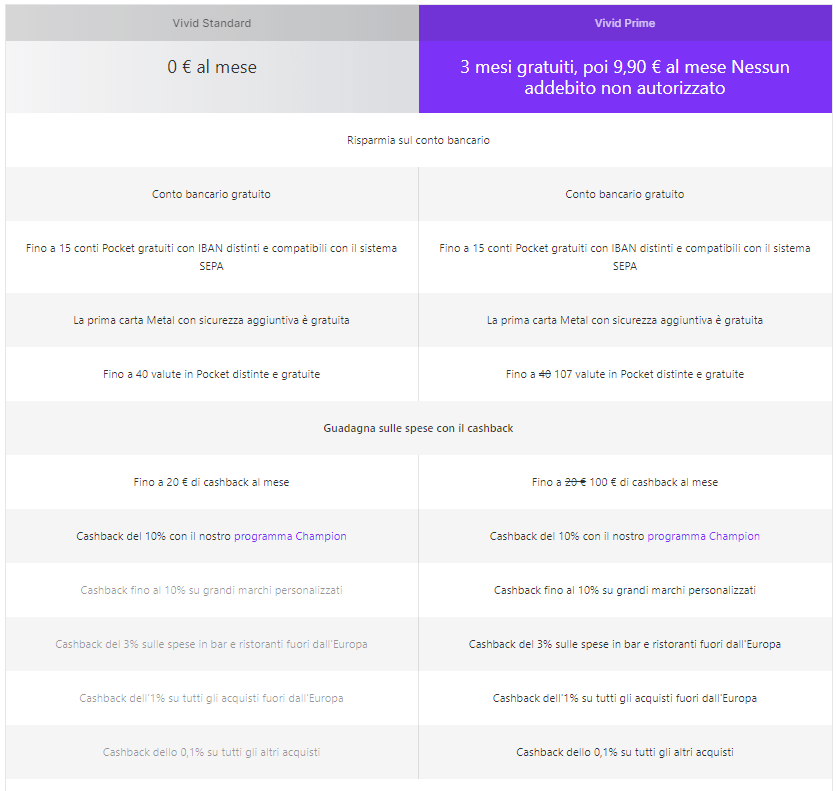
Task: Click Conto bancario gratuito in Standard column
Action: tap(211, 194)
